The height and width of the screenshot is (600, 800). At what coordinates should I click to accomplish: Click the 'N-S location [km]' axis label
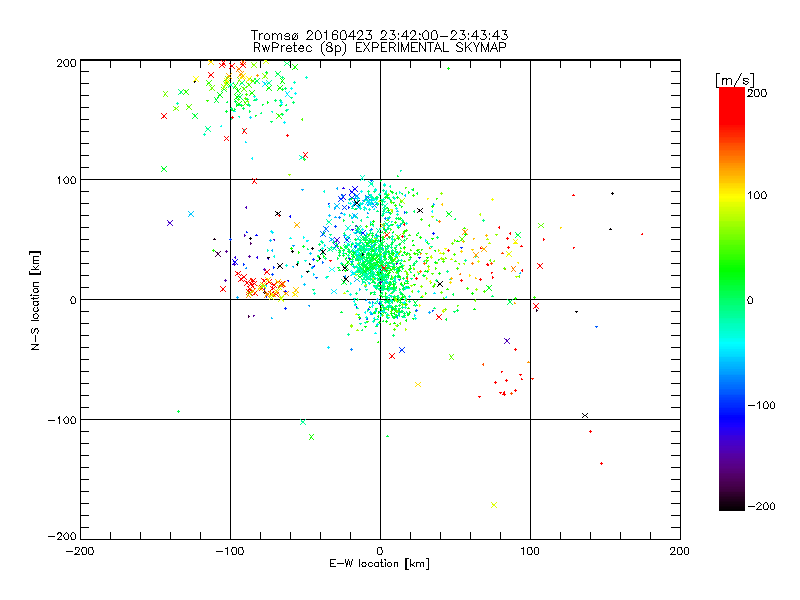pos(35,301)
